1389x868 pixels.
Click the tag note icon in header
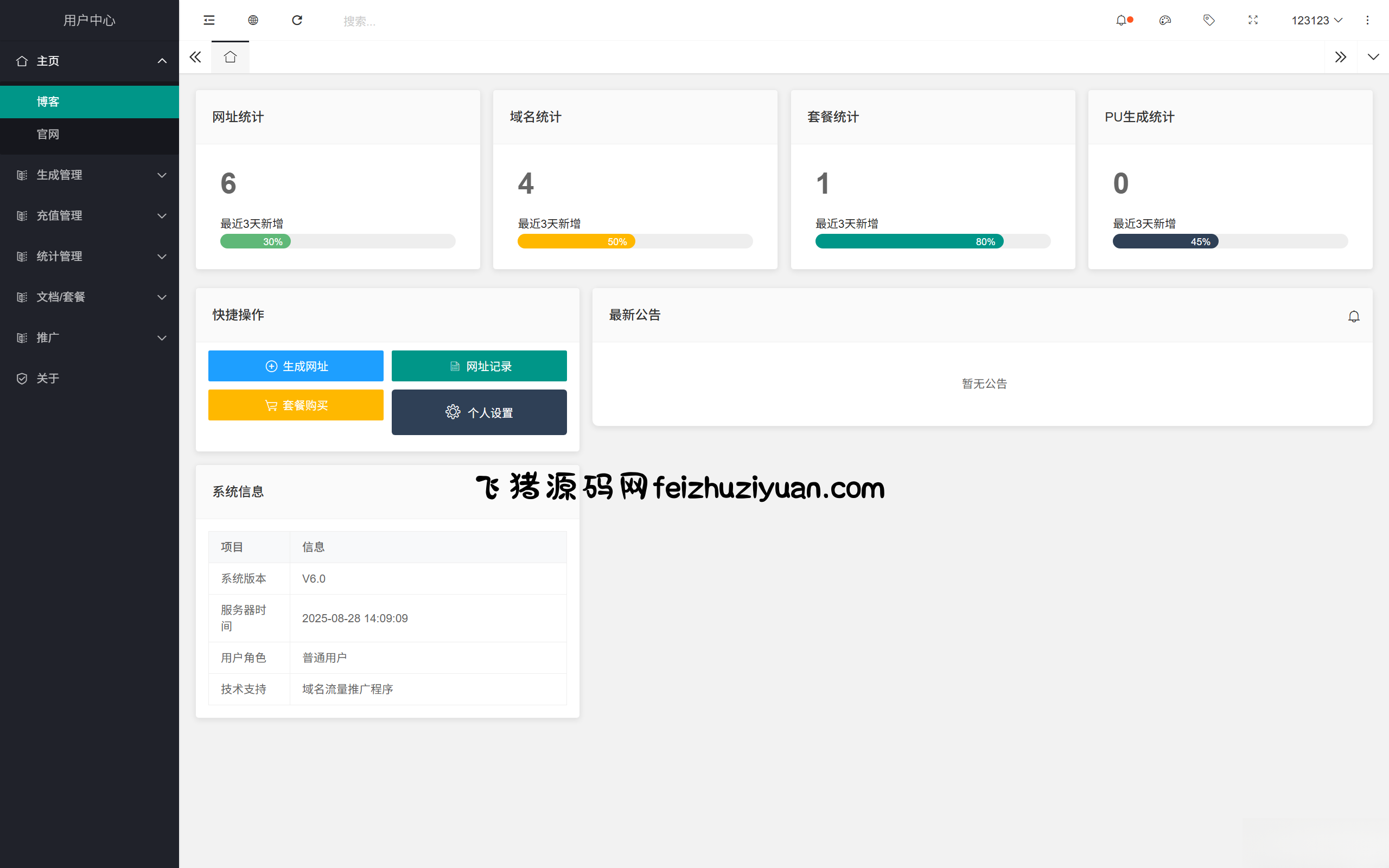click(1209, 21)
